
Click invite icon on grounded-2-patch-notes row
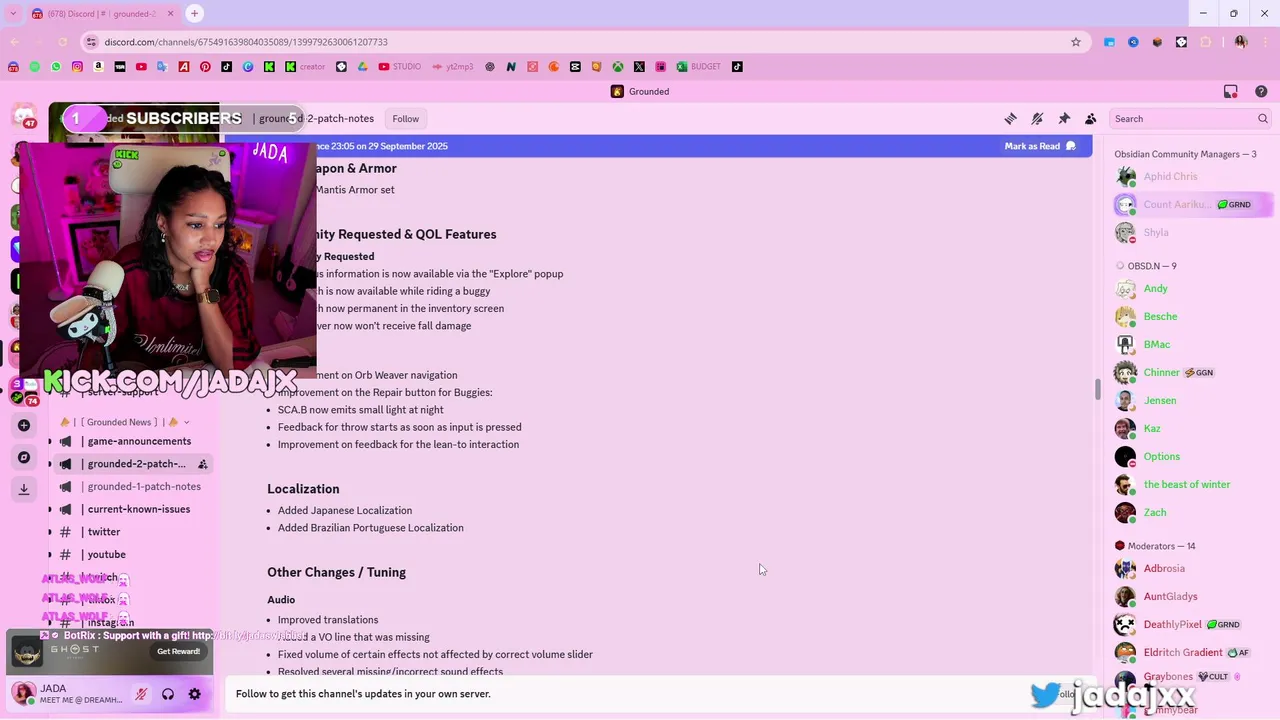[x=203, y=464]
